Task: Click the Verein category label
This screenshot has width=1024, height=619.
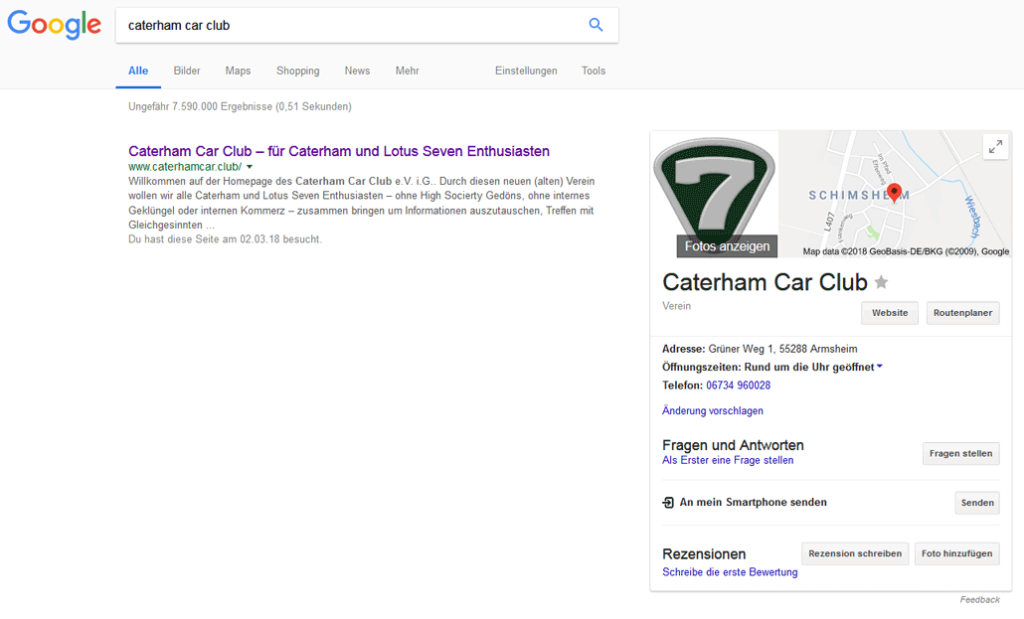Action: [x=677, y=306]
